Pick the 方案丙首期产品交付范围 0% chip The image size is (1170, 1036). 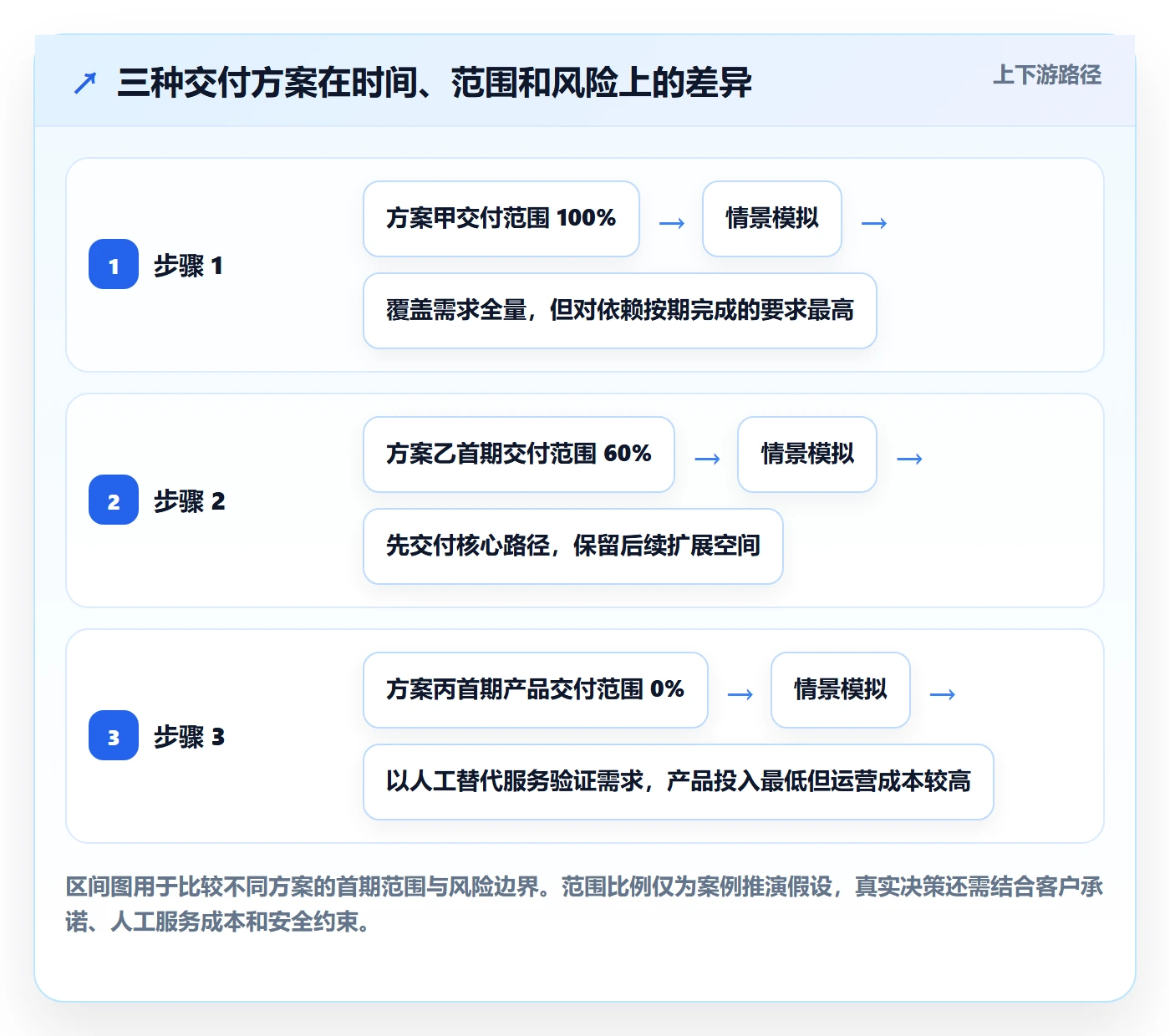536,690
